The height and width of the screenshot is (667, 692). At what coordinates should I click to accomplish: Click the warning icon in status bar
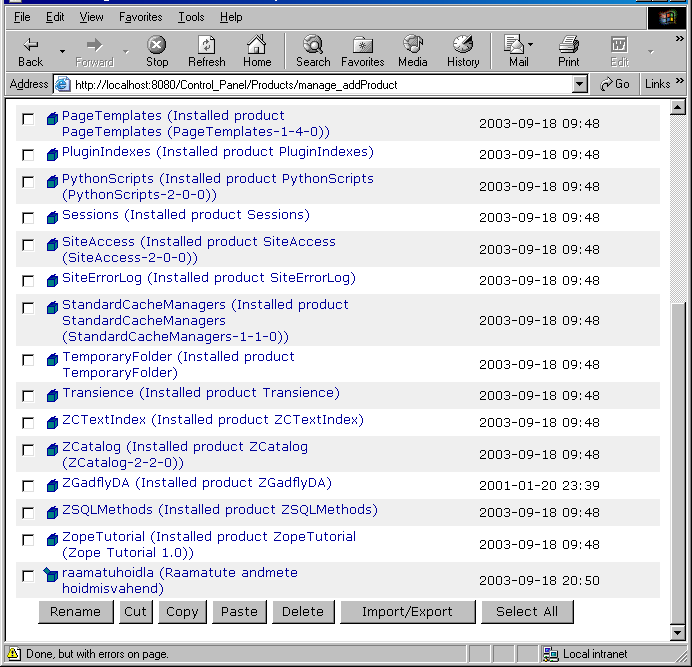pyautogui.click(x=14, y=653)
